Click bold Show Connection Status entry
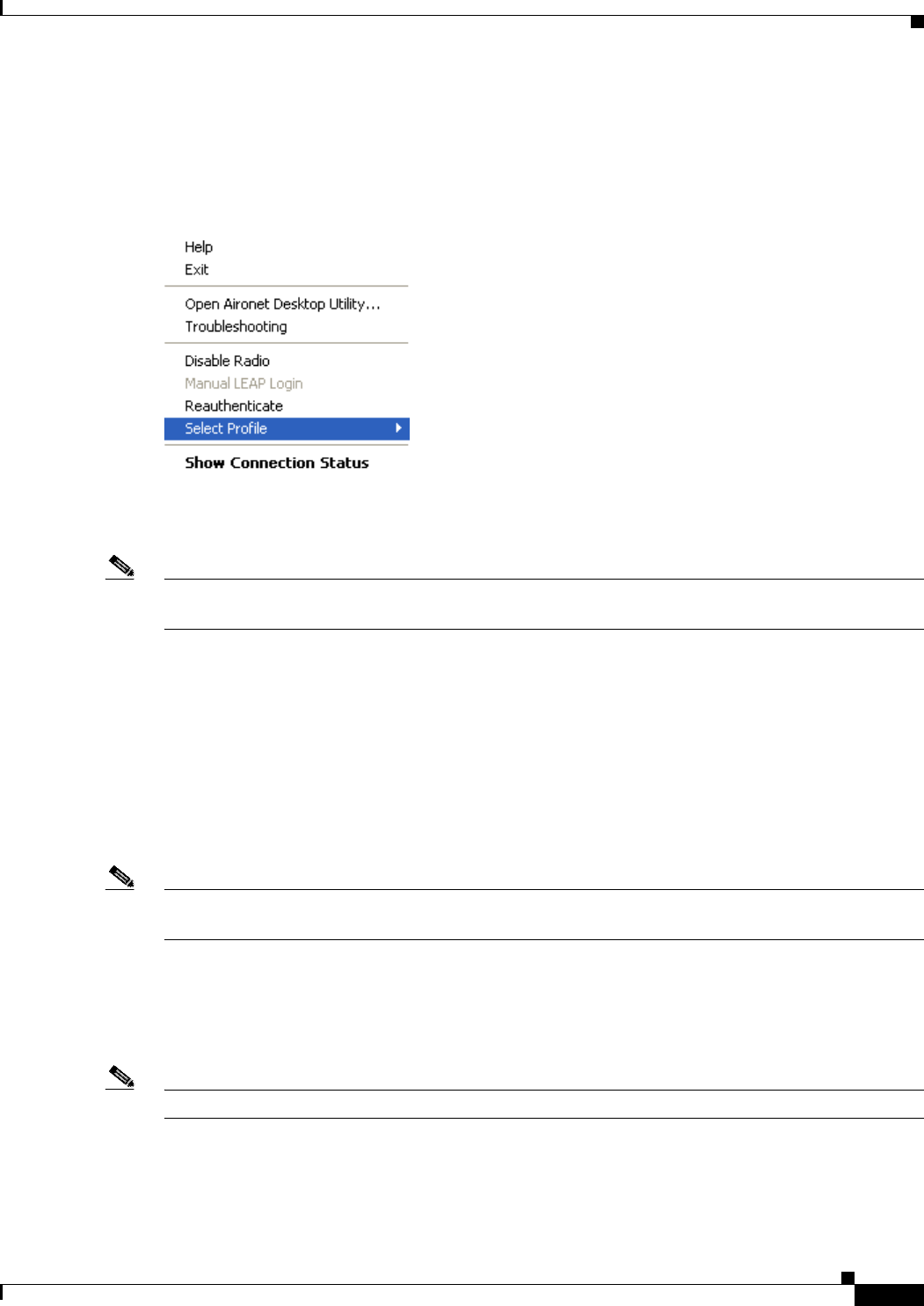The width and height of the screenshot is (924, 1306). pyautogui.click(x=276, y=463)
